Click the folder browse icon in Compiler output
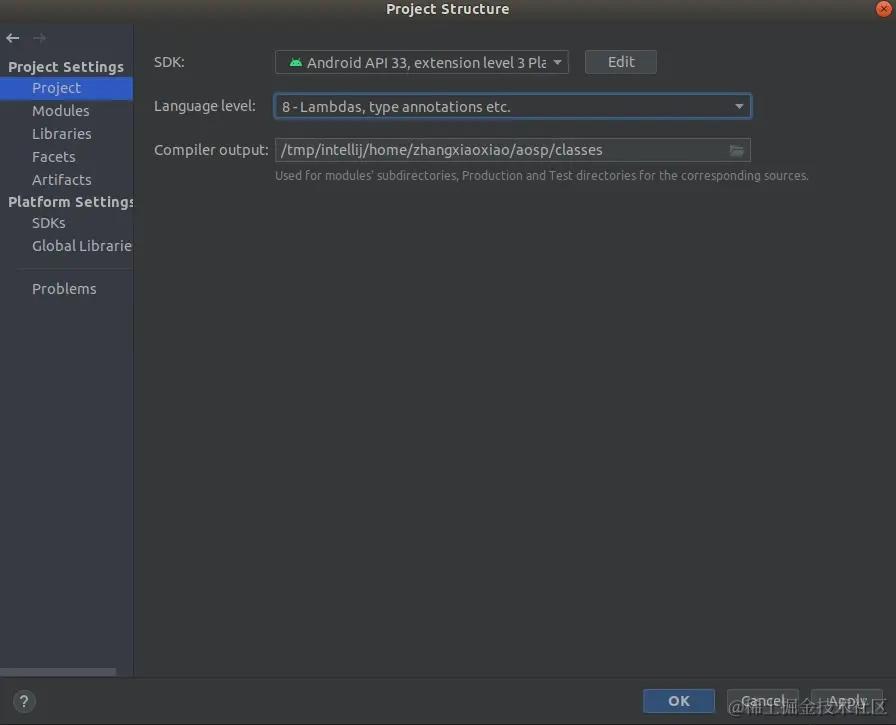 737,150
